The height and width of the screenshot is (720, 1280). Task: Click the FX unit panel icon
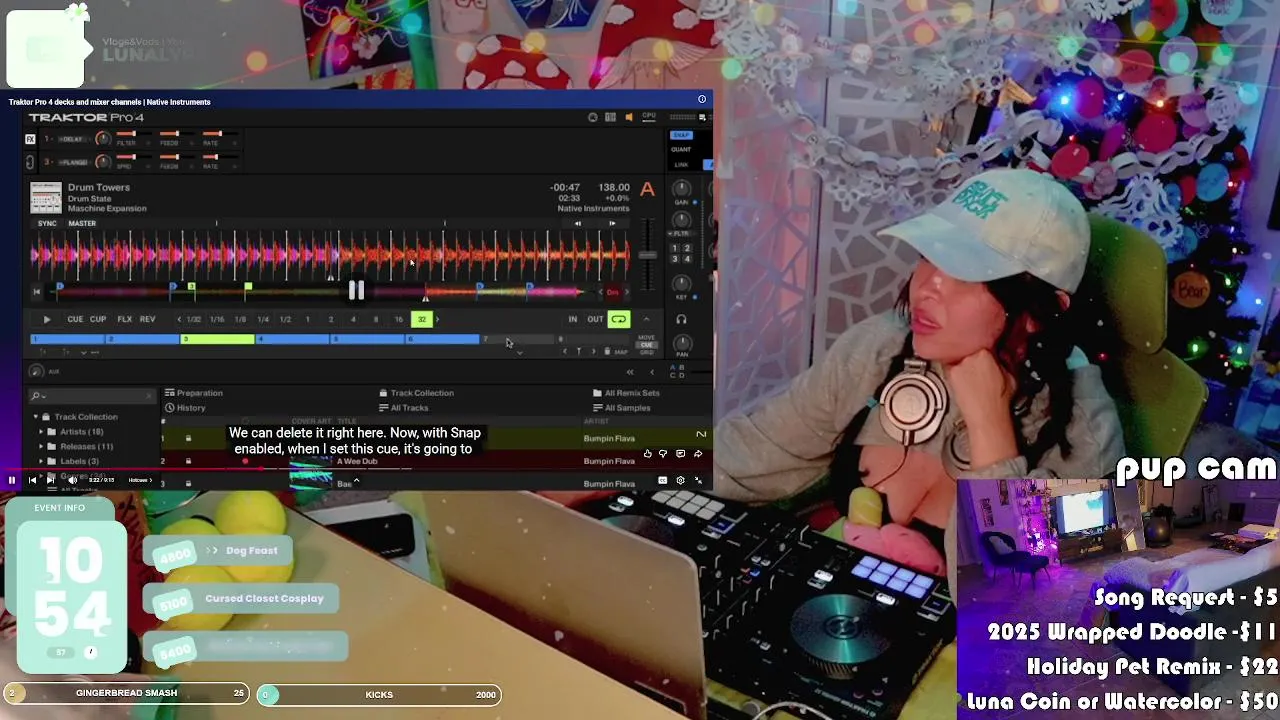pyautogui.click(x=30, y=139)
